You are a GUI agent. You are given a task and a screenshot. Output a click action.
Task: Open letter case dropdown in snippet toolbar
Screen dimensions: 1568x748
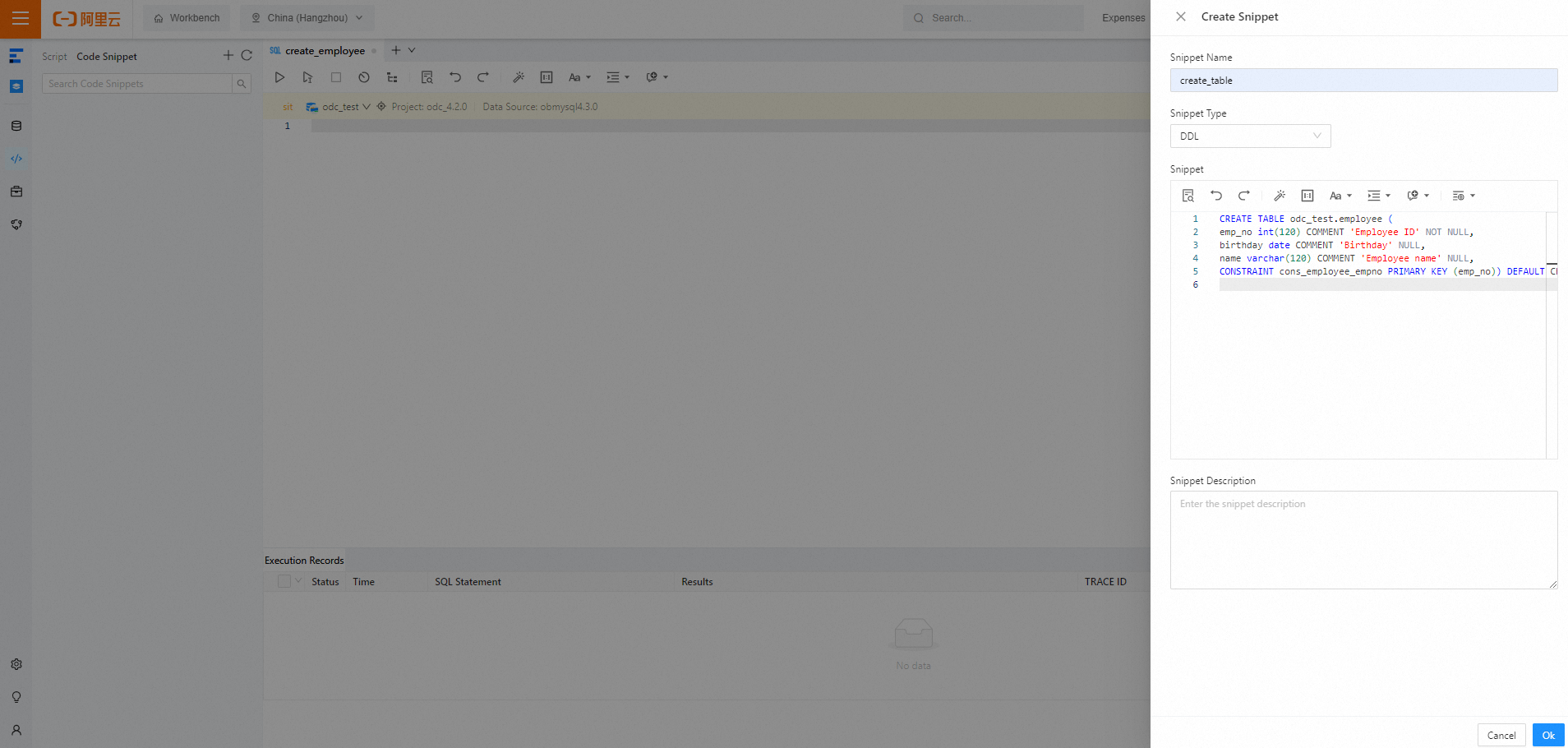[1340, 196]
